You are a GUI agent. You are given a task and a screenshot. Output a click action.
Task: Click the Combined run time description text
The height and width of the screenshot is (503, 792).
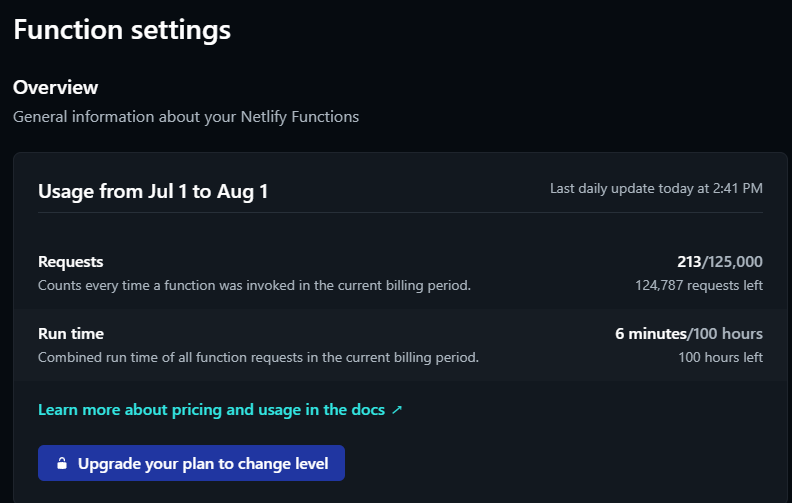click(x=258, y=357)
